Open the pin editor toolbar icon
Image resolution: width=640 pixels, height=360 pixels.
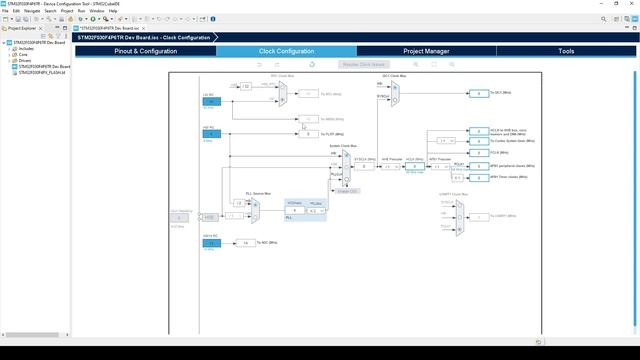point(203,19)
